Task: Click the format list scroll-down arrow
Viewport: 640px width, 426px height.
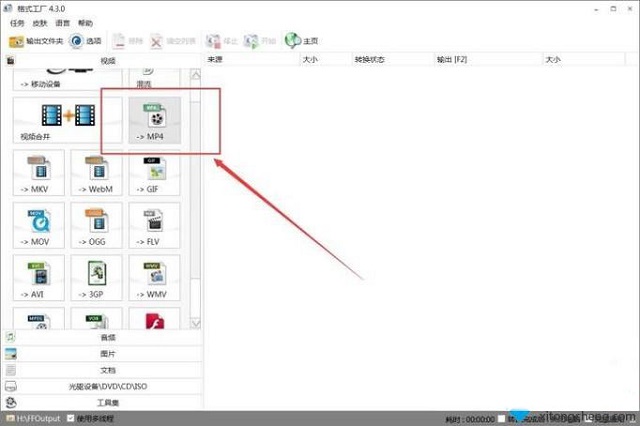Action: point(196,324)
